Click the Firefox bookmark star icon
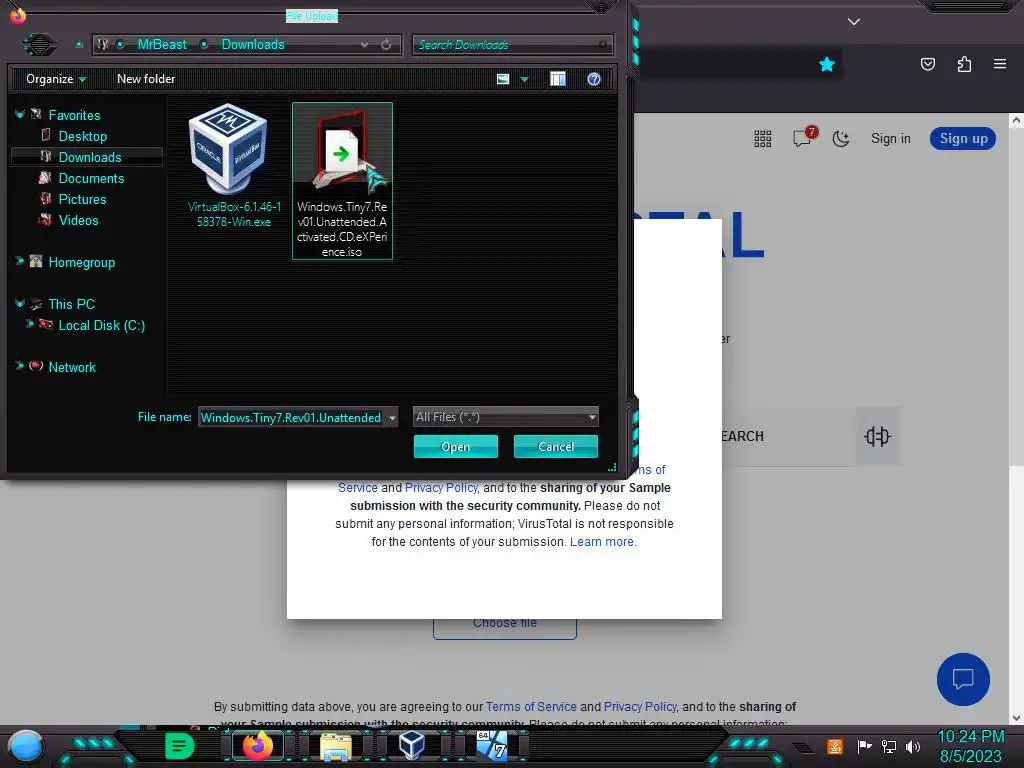The image size is (1024, 768). pos(827,64)
